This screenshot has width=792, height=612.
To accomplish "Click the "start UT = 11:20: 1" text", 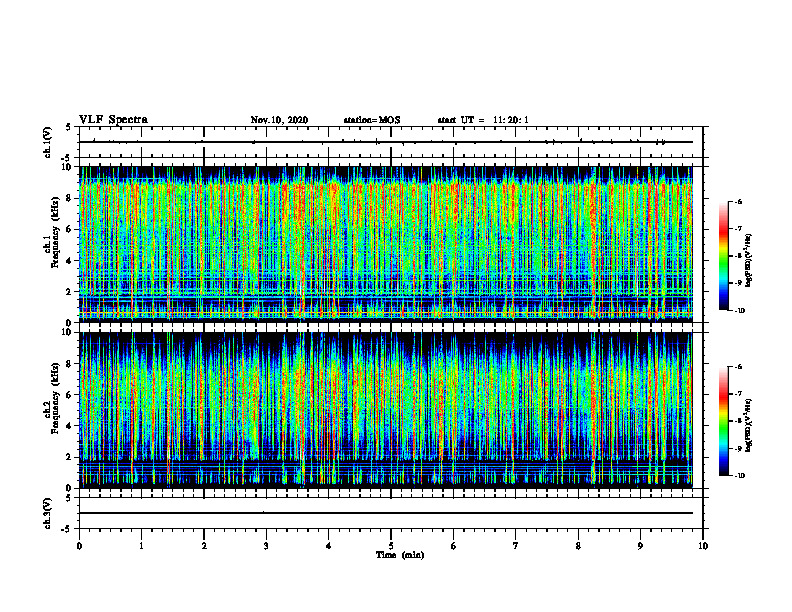I will click(483, 120).
